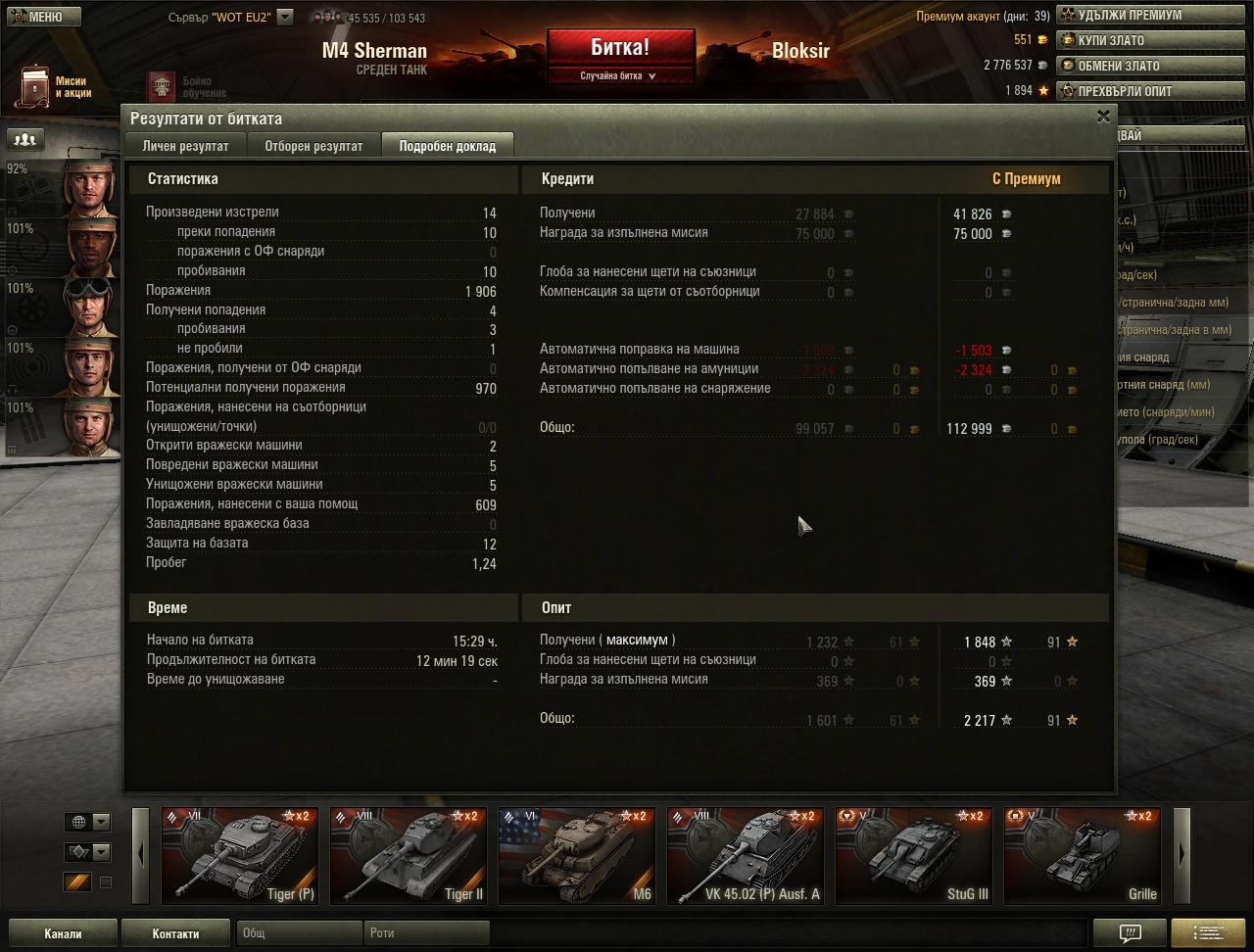Click the Бойно обучение book icon
Viewport: 1254px width, 952px height.
161,86
